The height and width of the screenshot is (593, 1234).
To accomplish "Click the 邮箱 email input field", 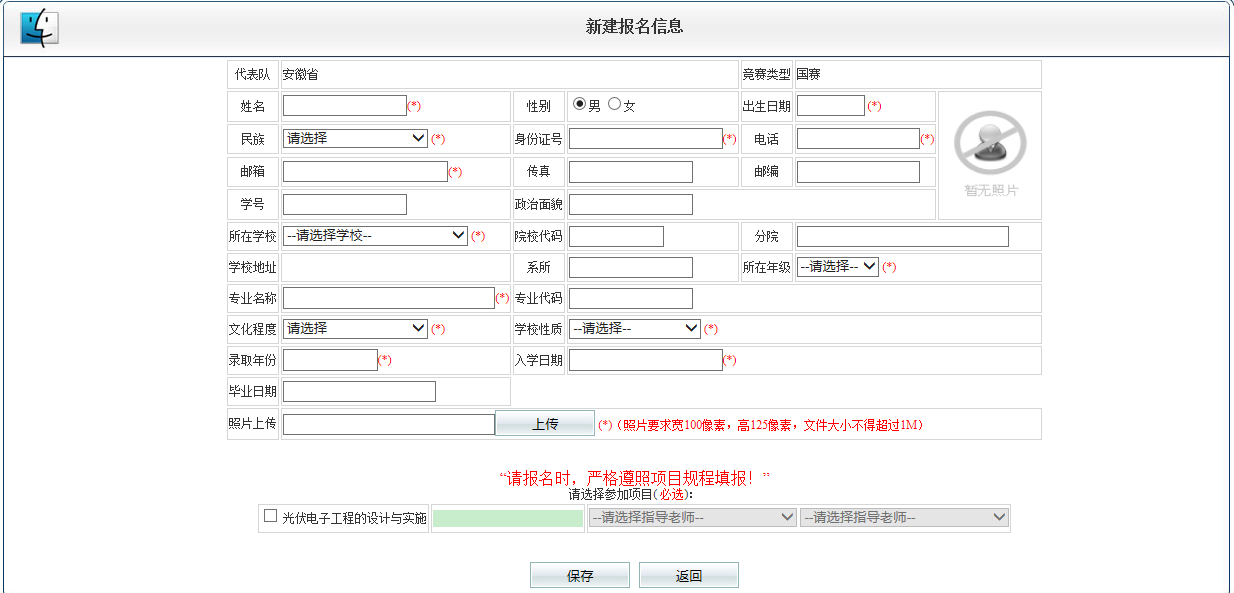I will 364,171.
